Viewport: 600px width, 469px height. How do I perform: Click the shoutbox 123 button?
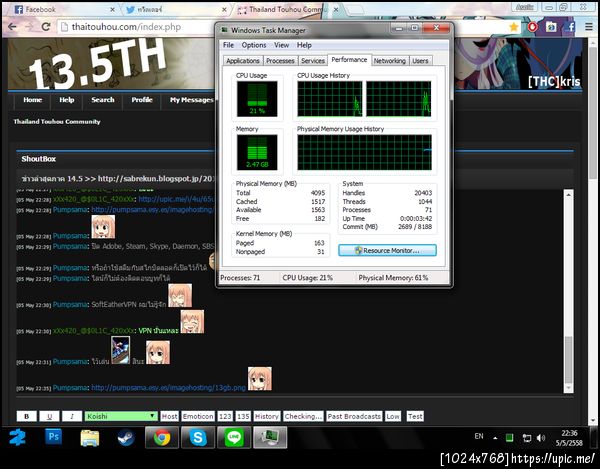(x=225, y=416)
